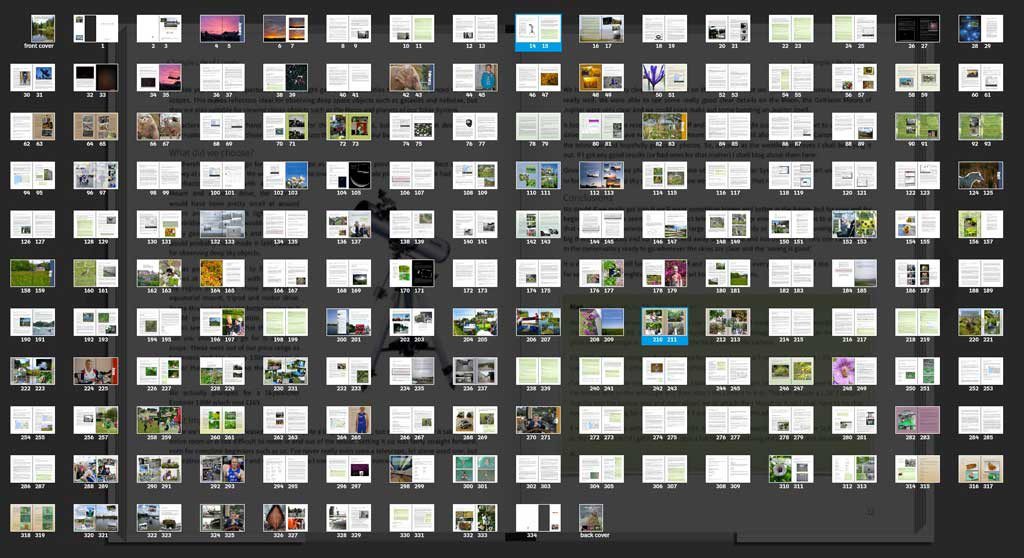Open the front cover thumbnail
The width and height of the screenshot is (1024, 558).
(43, 29)
